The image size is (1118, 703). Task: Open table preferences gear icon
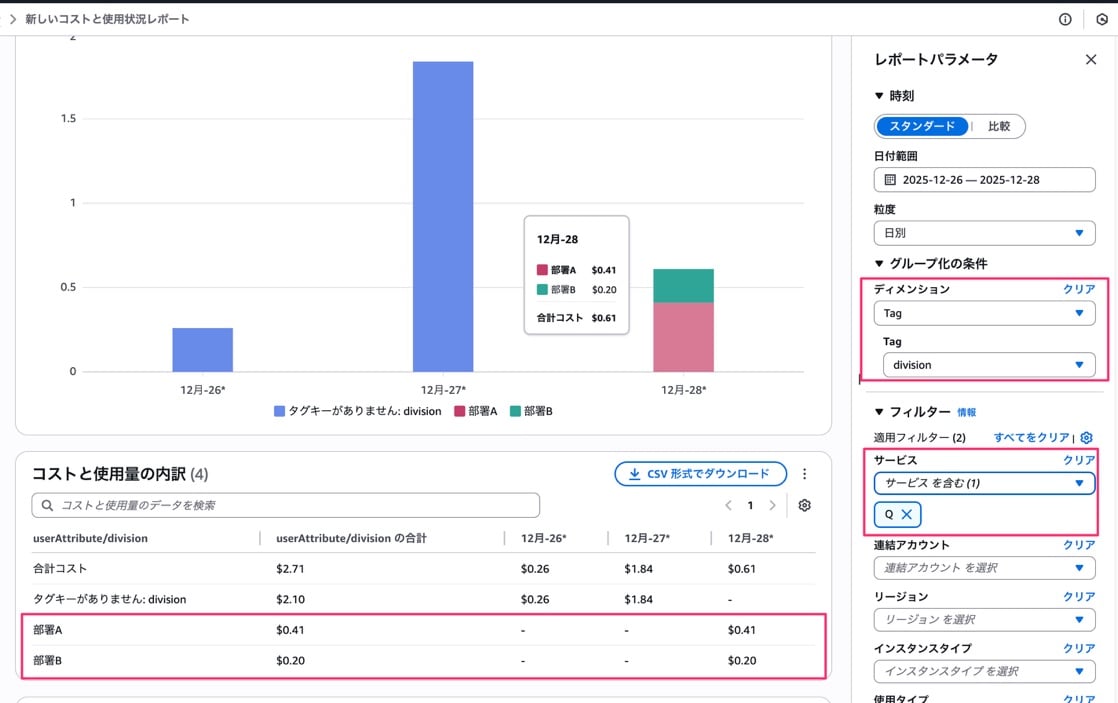point(804,505)
